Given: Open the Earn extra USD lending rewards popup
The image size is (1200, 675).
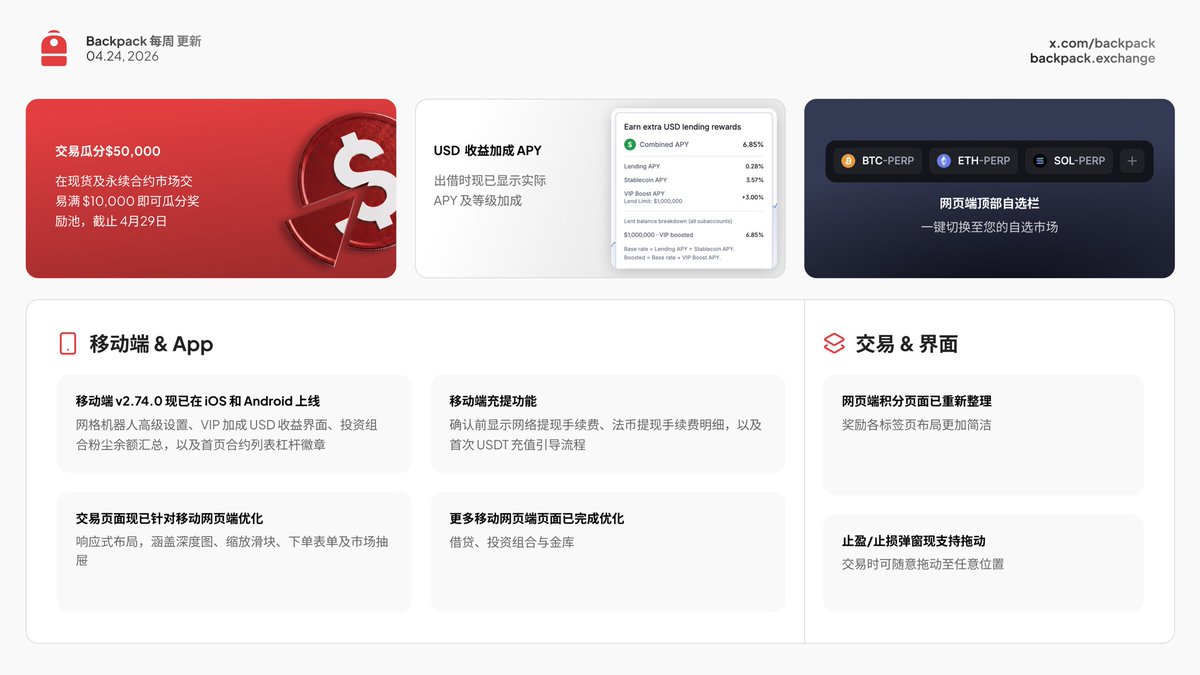Looking at the screenshot, I should (x=693, y=187).
